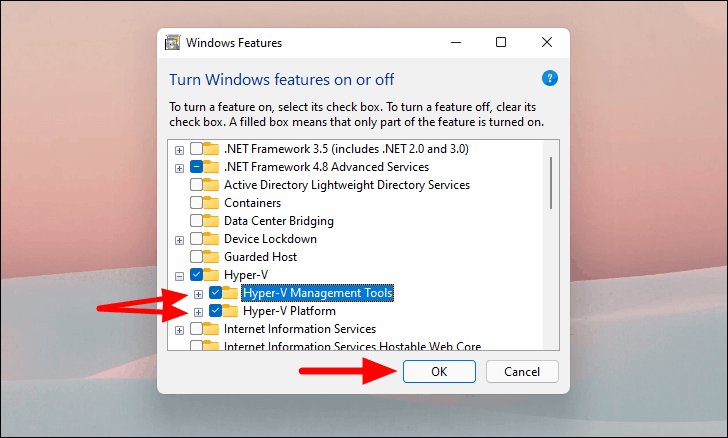The width and height of the screenshot is (728, 438).
Task: Click the vertical scrollbar thumb
Action: point(551,180)
